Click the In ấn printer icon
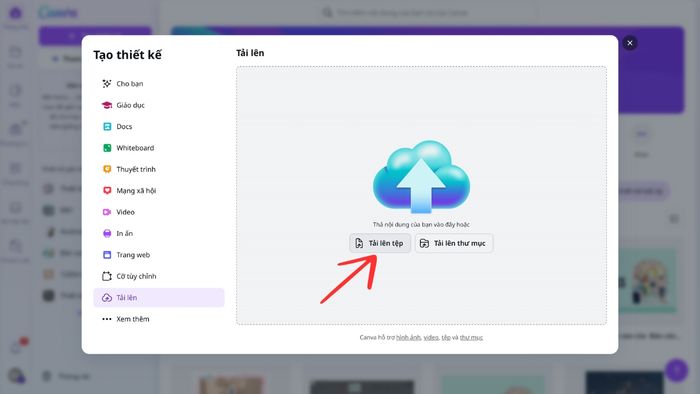Image resolution: width=700 pixels, height=394 pixels. (x=107, y=233)
